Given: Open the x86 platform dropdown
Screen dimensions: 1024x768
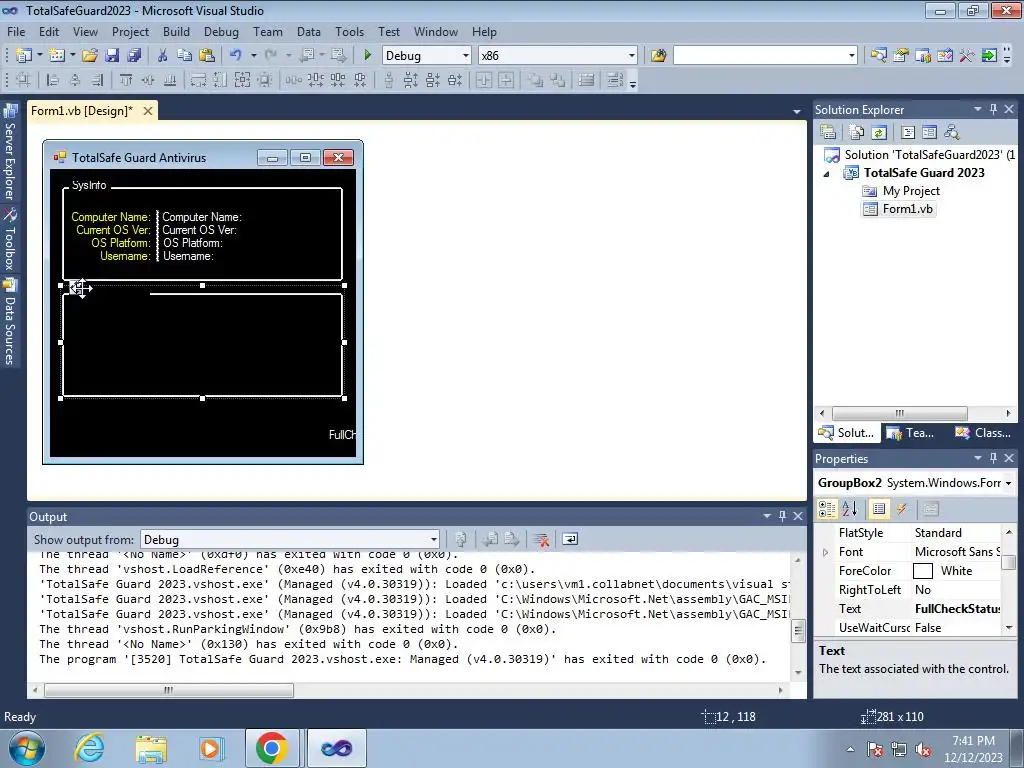Looking at the screenshot, I should point(631,56).
